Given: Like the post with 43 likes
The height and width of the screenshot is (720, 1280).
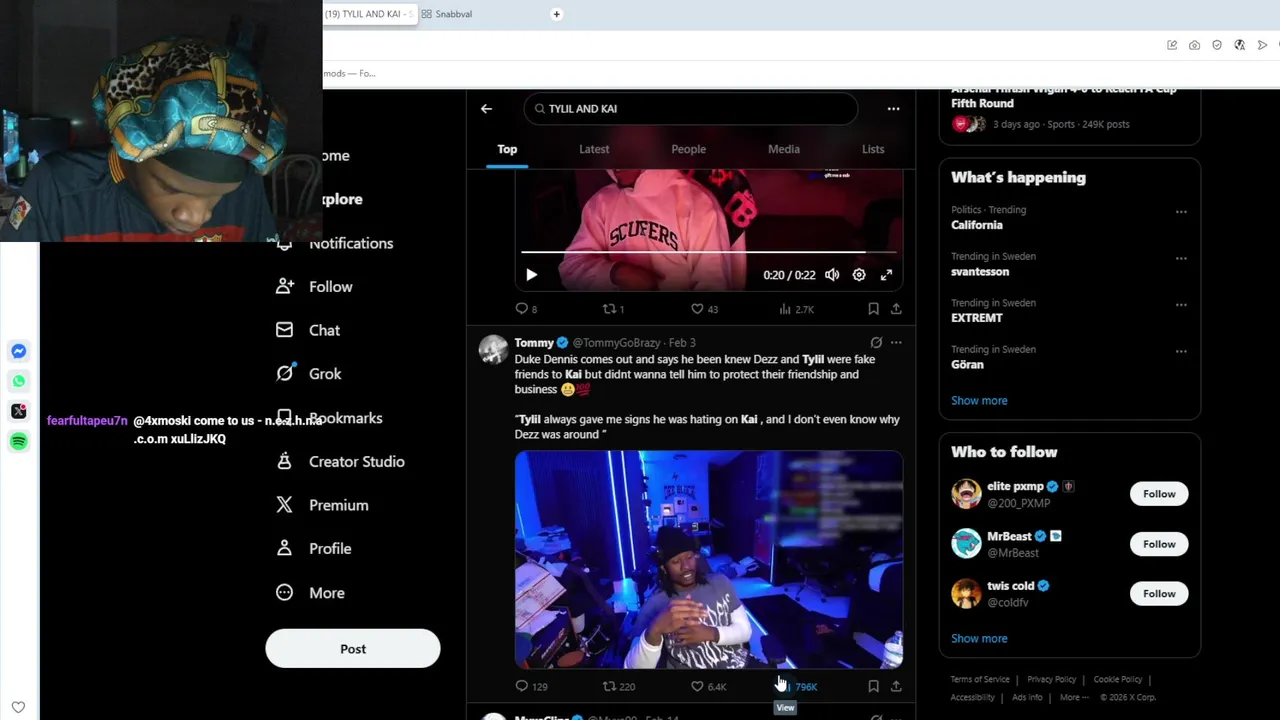Looking at the screenshot, I should (x=704, y=309).
